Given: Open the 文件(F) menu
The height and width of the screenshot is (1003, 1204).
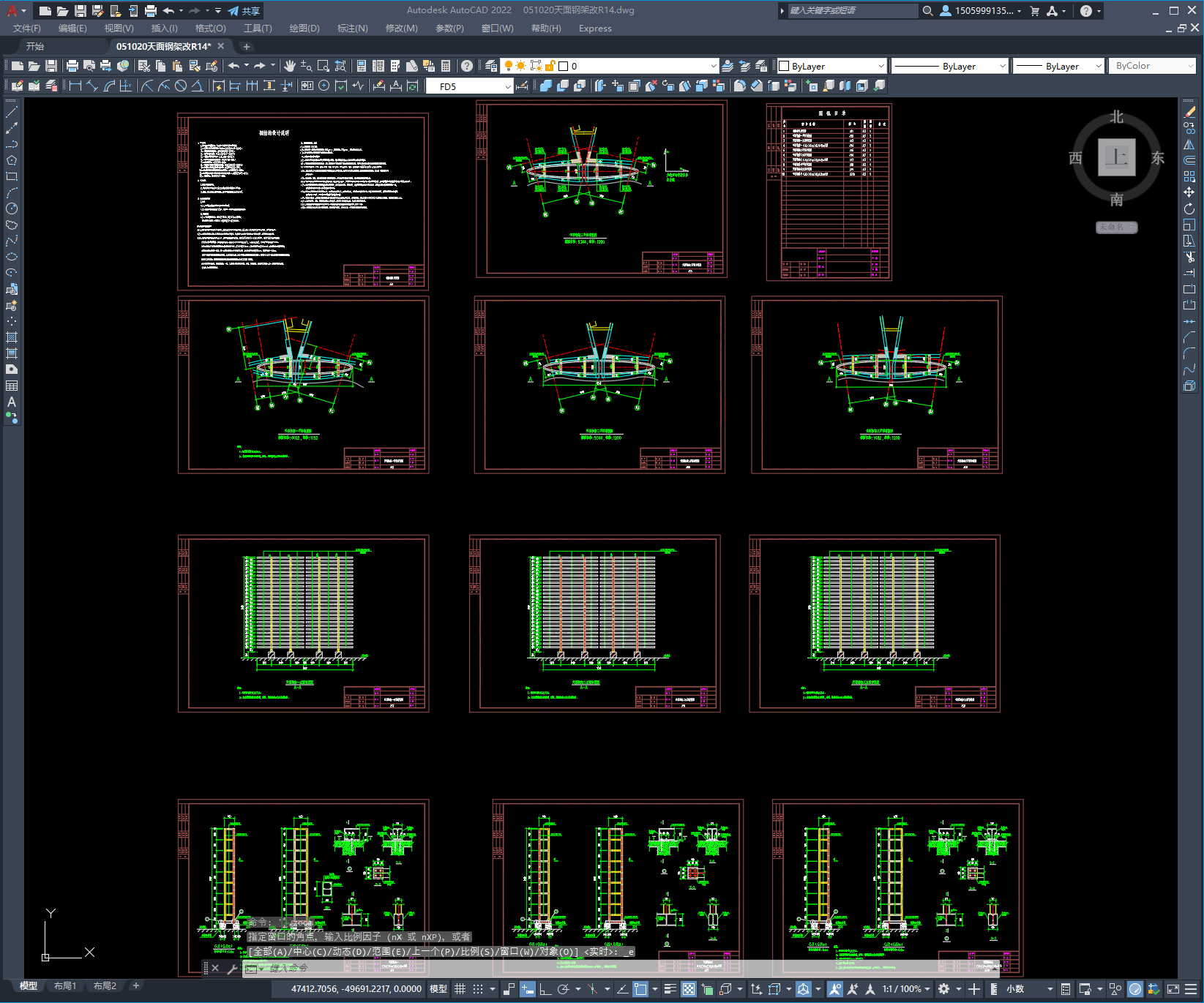Looking at the screenshot, I should pyautogui.click(x=27, y=29).
